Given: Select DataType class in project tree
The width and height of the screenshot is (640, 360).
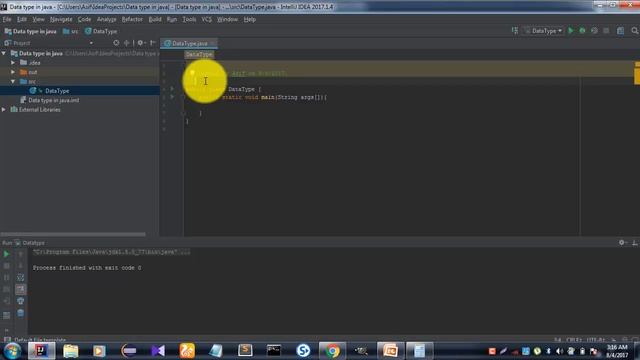Looking at the screenshot, I should (x=57, y=91).
